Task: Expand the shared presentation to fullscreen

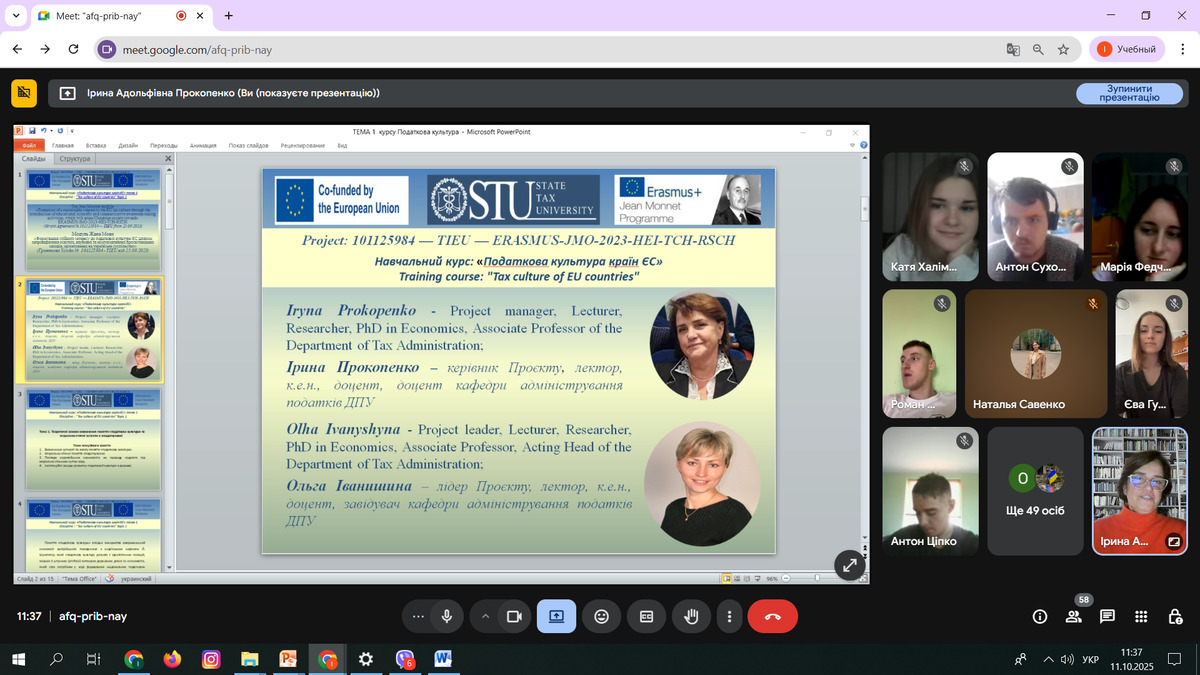Action: [x=849, y=565]
